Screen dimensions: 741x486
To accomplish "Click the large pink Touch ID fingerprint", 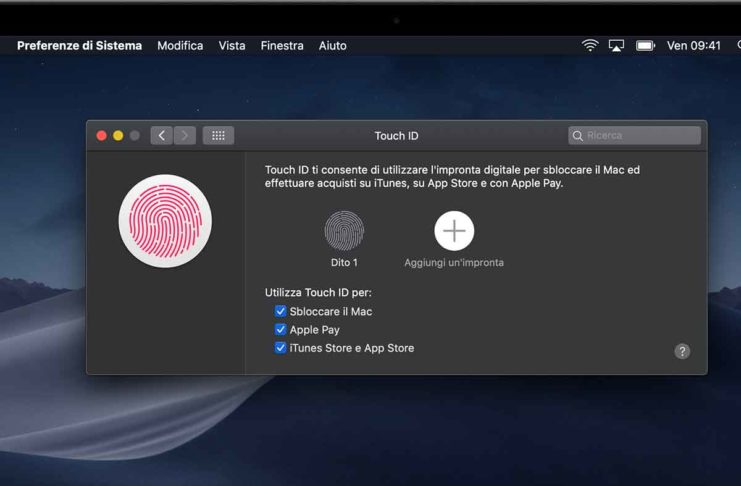I will (165, 221).
